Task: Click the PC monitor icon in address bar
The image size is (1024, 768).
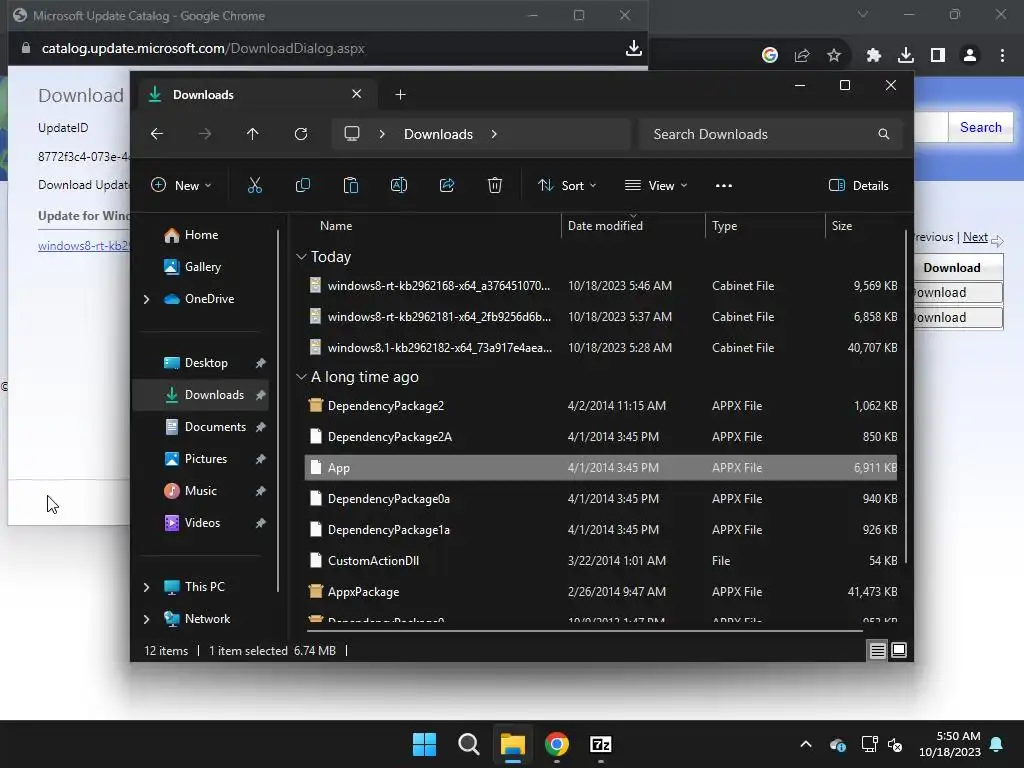Action: 352,134
